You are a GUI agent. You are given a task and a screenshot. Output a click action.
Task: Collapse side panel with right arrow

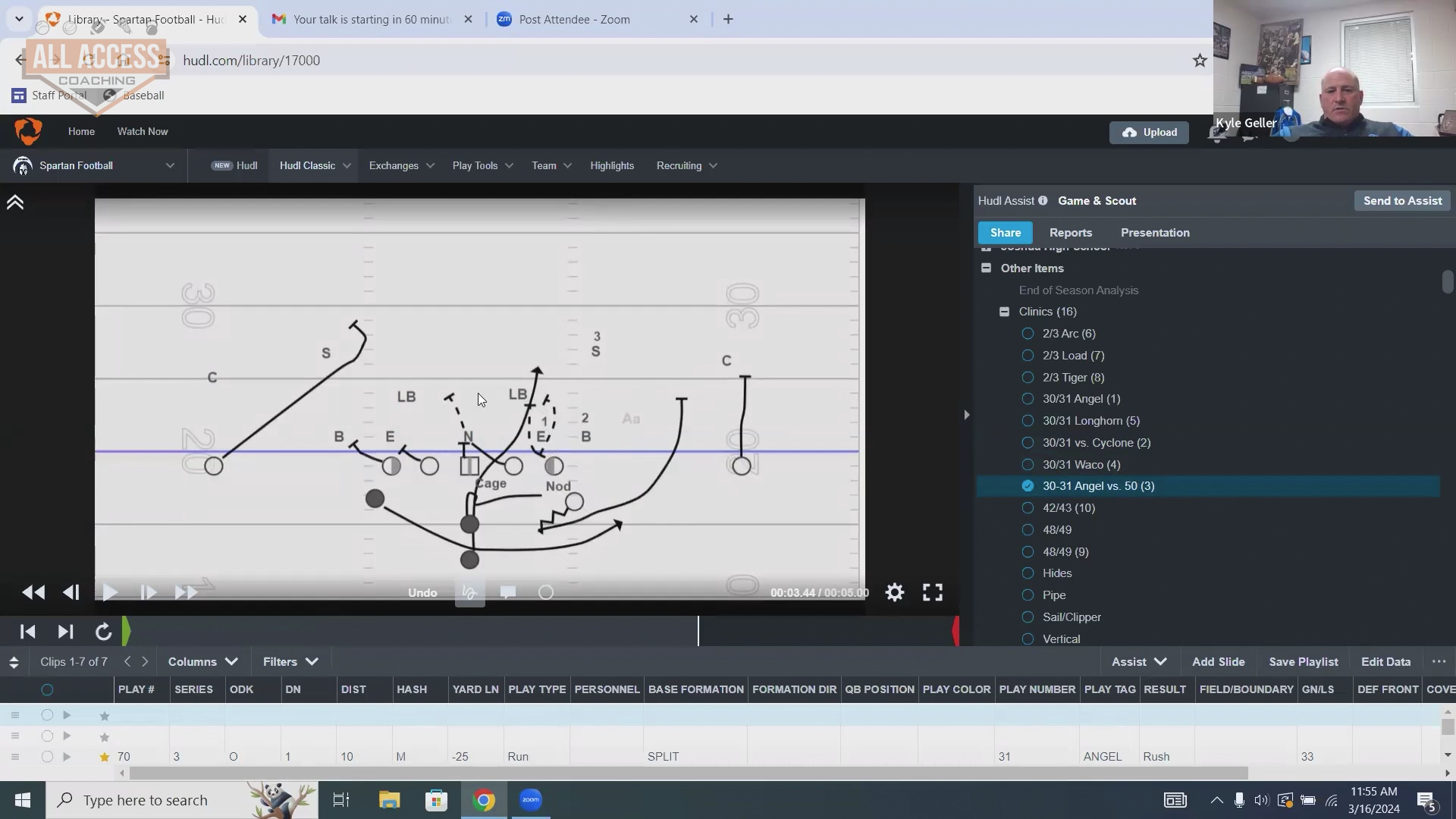966,415
